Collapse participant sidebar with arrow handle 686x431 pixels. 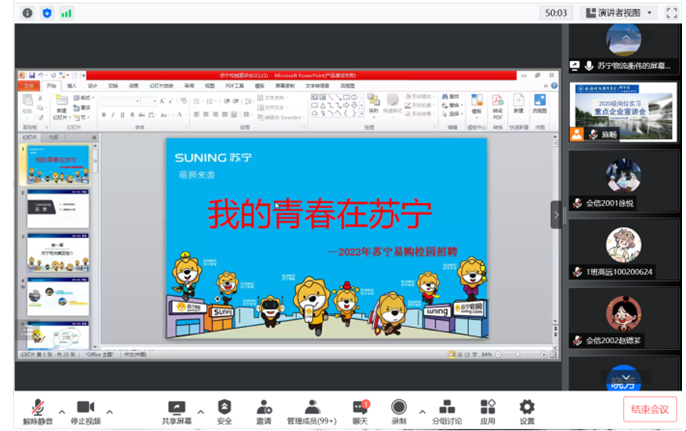click(x=556, y=214)
